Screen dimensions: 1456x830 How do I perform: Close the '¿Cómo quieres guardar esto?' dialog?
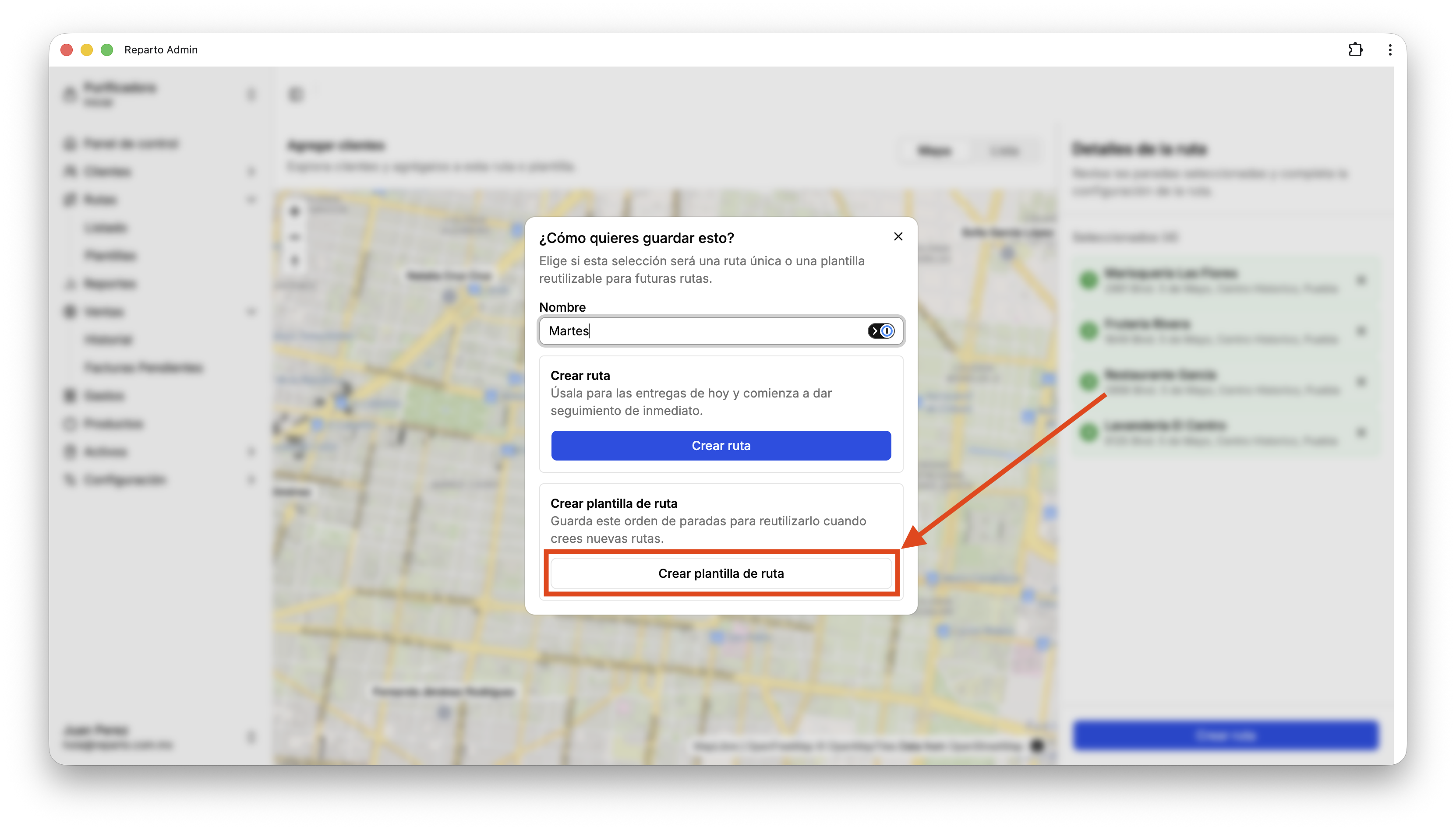pyautogui.click(x=898, y=236)
